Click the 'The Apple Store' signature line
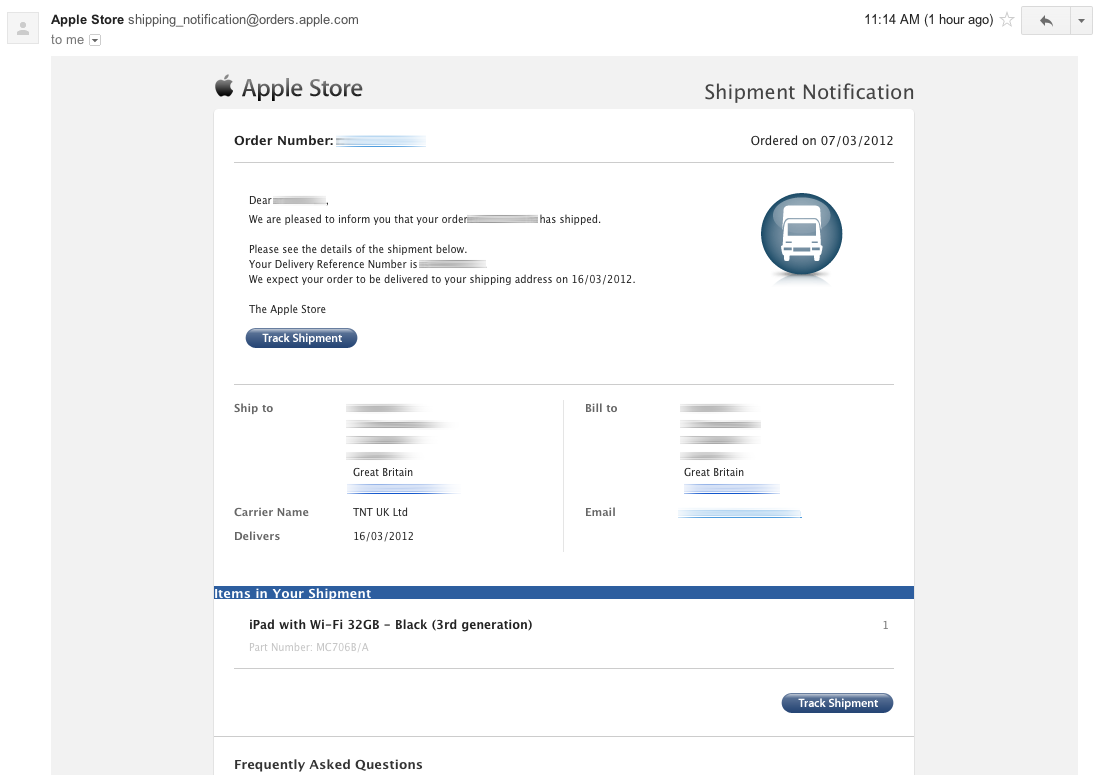Screen dimensions: 1100x775 click(287, 309)
